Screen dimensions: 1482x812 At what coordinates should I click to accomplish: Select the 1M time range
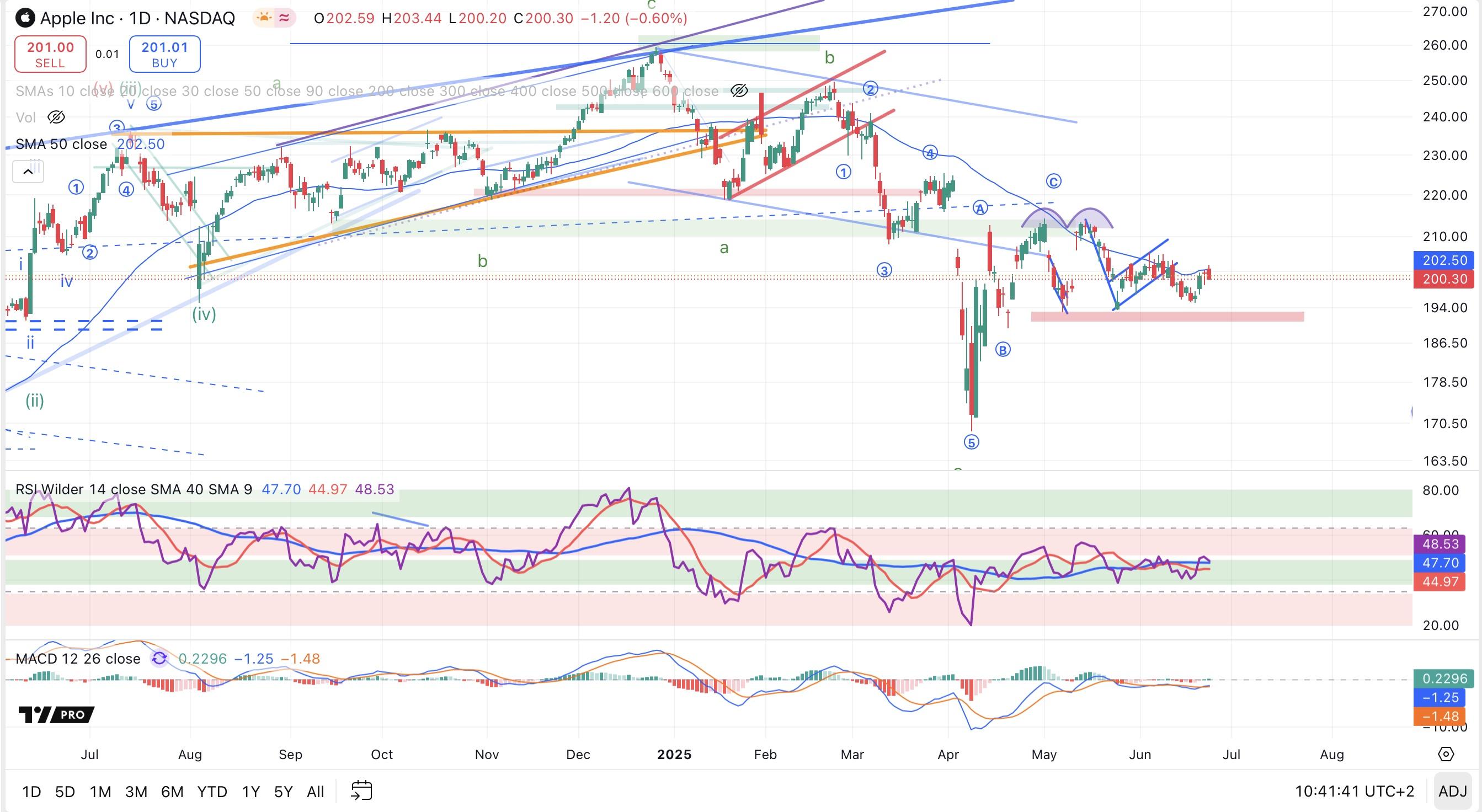click(100, 792)
